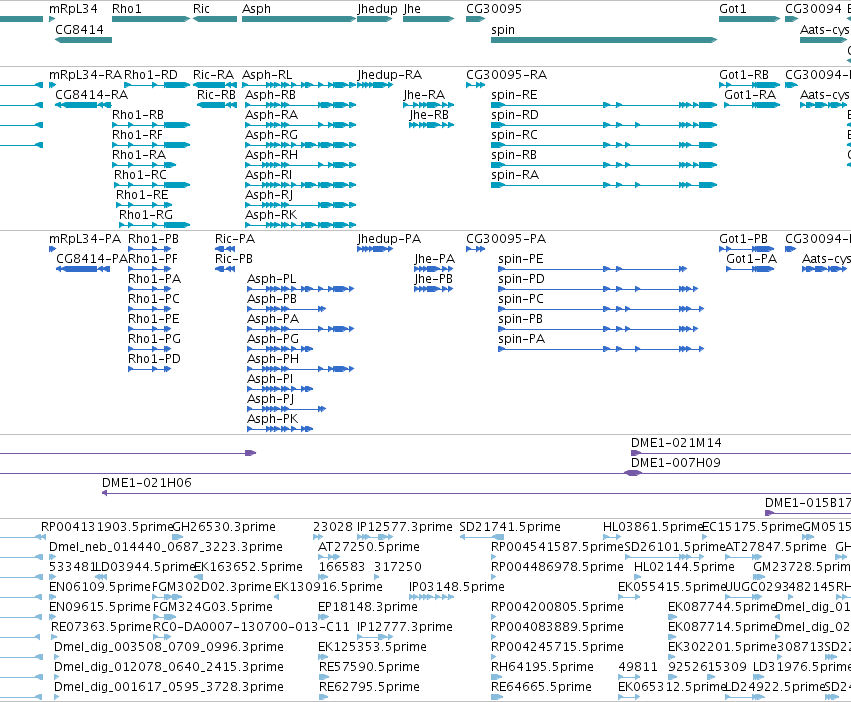Viewport: 851px width, 702px height.
Task: Click transcript Rho1-RB
Action: coord(151,125)
